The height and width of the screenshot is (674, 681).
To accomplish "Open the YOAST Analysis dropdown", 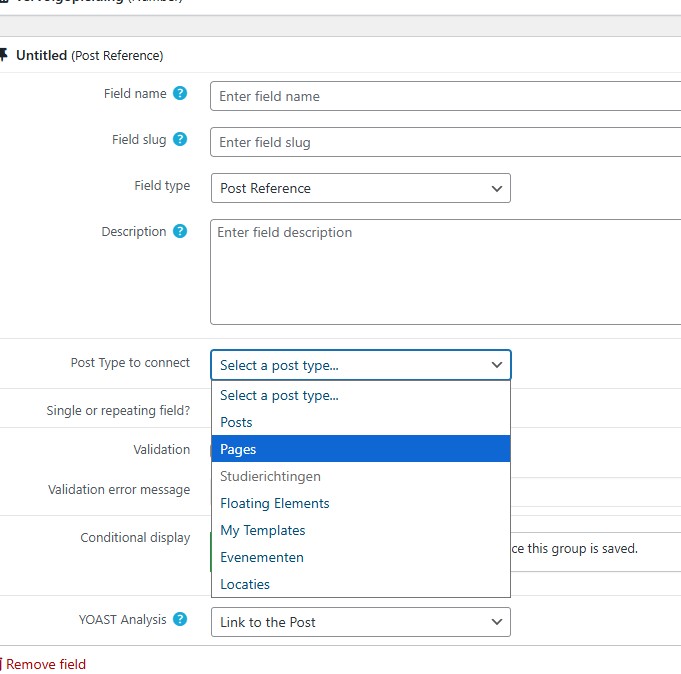I will 360,622.
